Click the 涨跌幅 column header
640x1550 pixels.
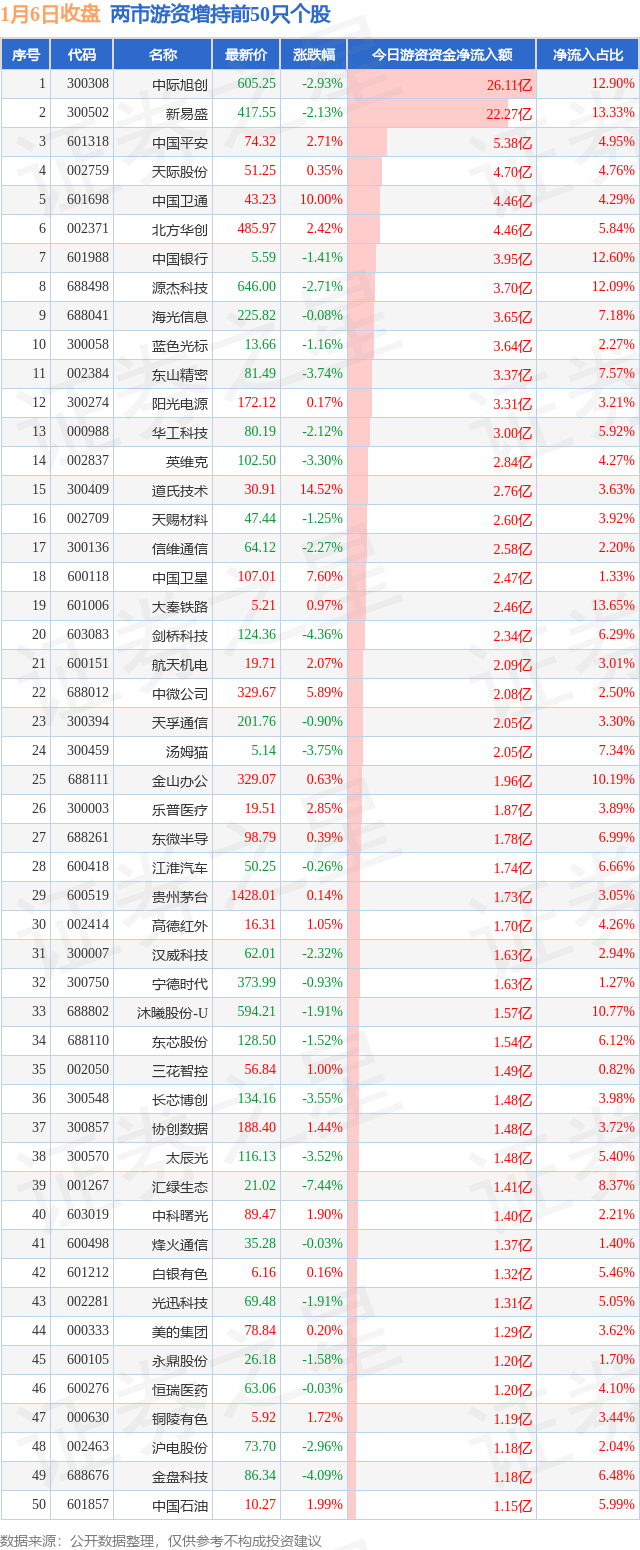[313, 55]
